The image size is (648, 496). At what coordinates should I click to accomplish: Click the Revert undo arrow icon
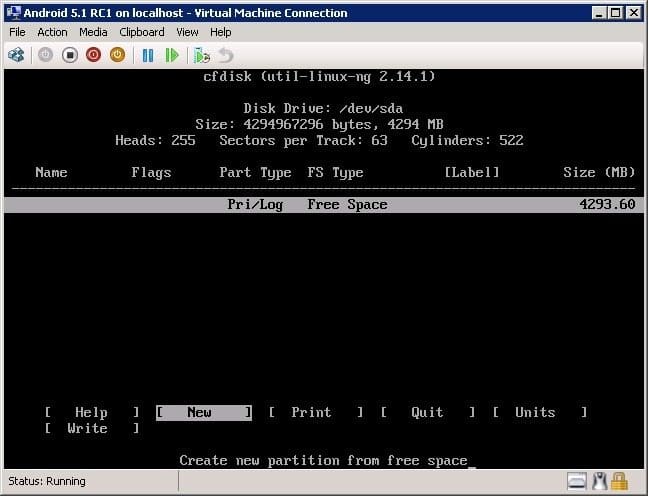click(x=226, y=55)
